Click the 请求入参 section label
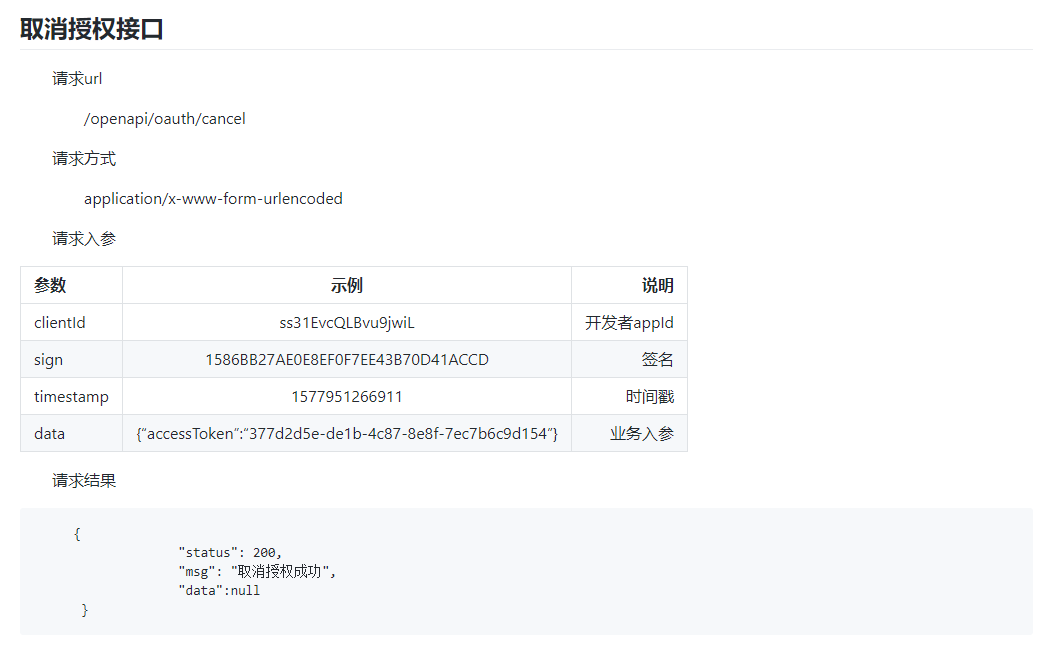 (x=83, y=238)
